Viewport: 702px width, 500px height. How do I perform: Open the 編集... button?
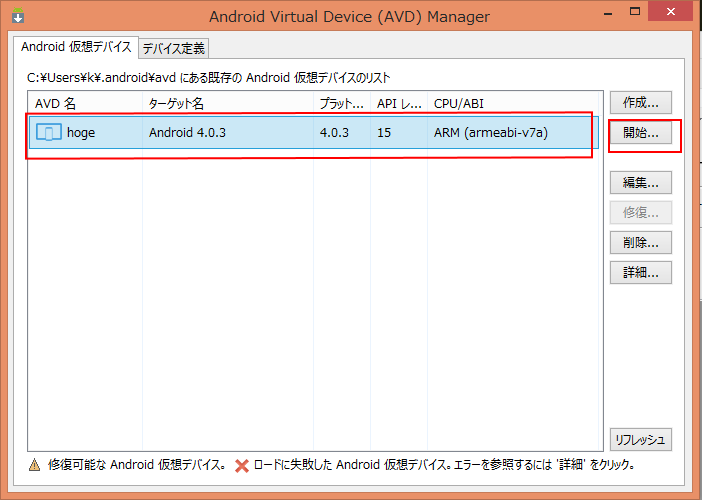pyautogui.click(x=641, y=183)
